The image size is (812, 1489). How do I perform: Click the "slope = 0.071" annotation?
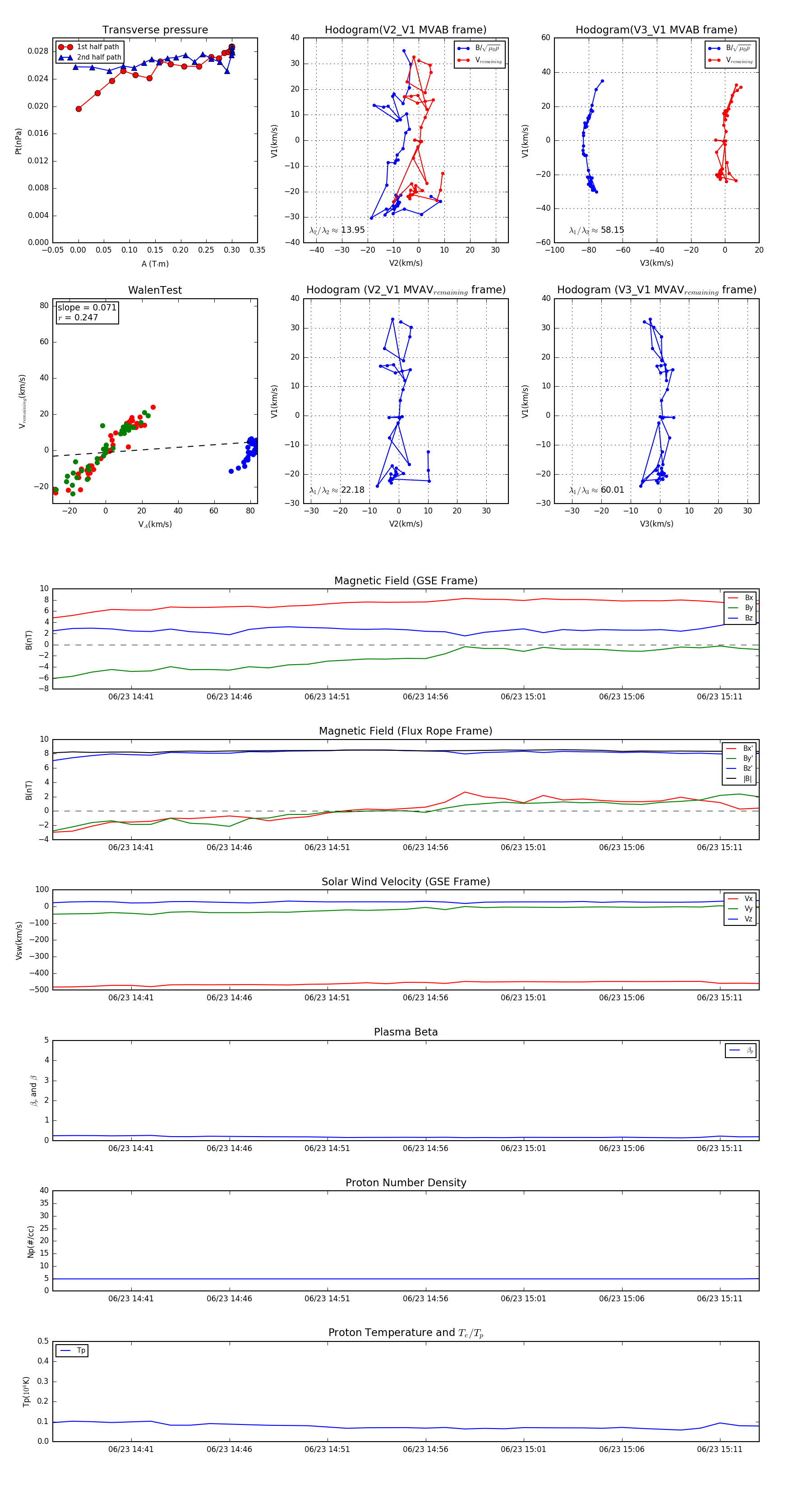pos(87,308)
